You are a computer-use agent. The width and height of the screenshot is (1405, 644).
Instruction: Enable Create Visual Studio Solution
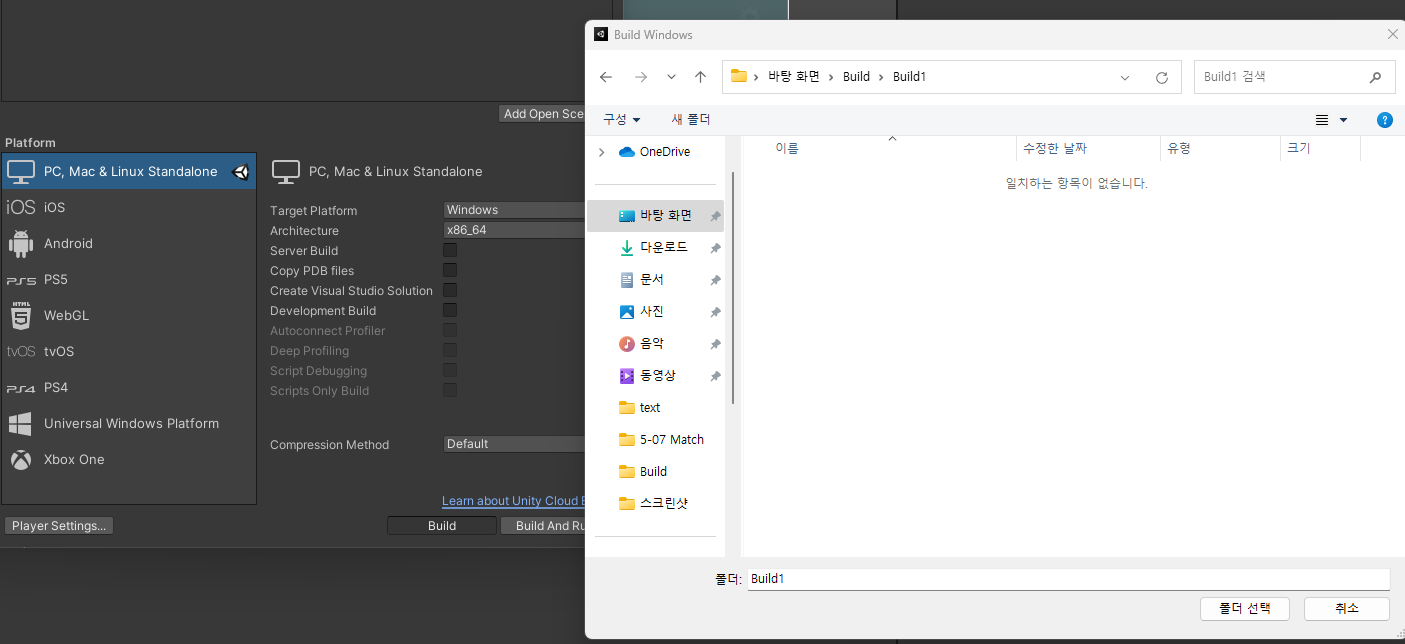(450, 290)
